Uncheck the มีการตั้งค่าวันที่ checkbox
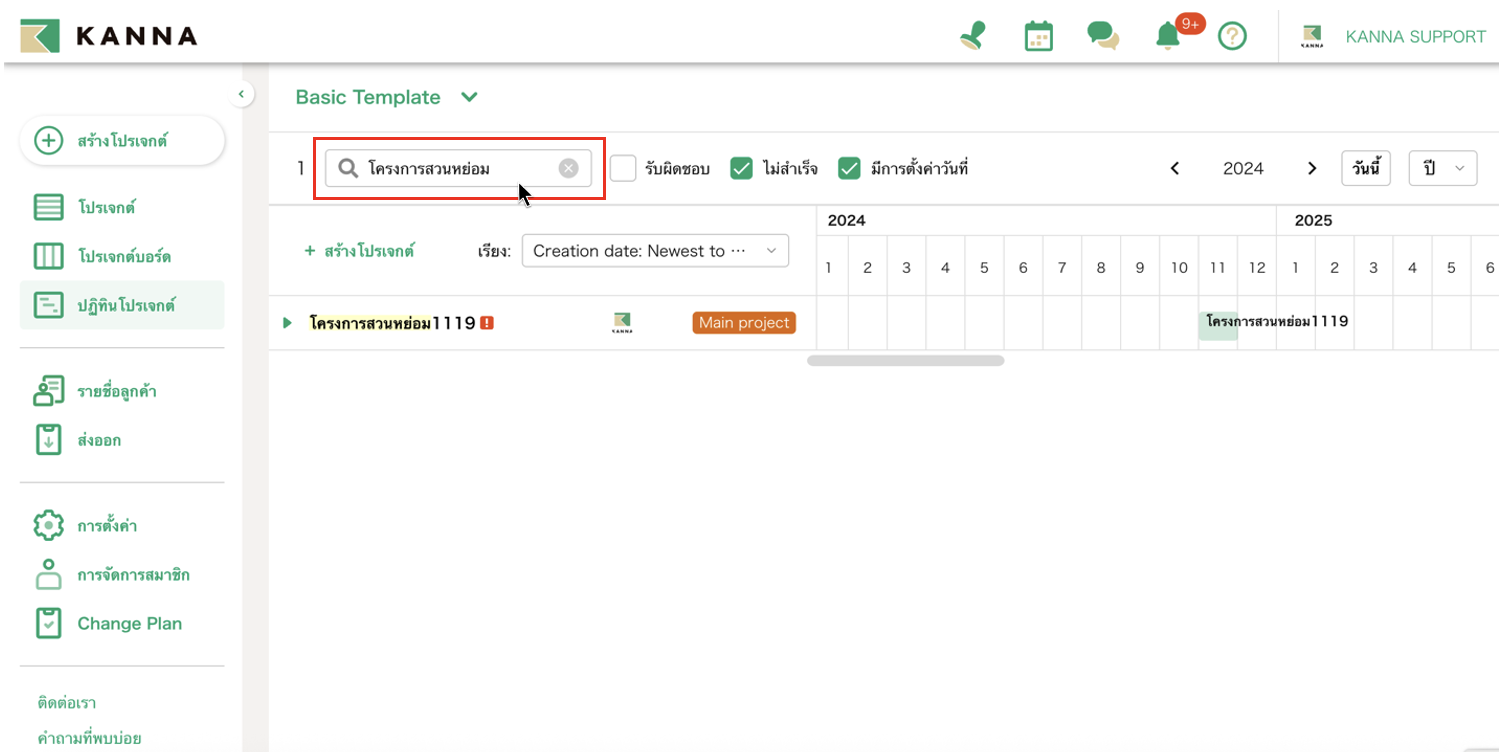Image resolution: width=1506 pixels, height=752 pixels. 849,168
